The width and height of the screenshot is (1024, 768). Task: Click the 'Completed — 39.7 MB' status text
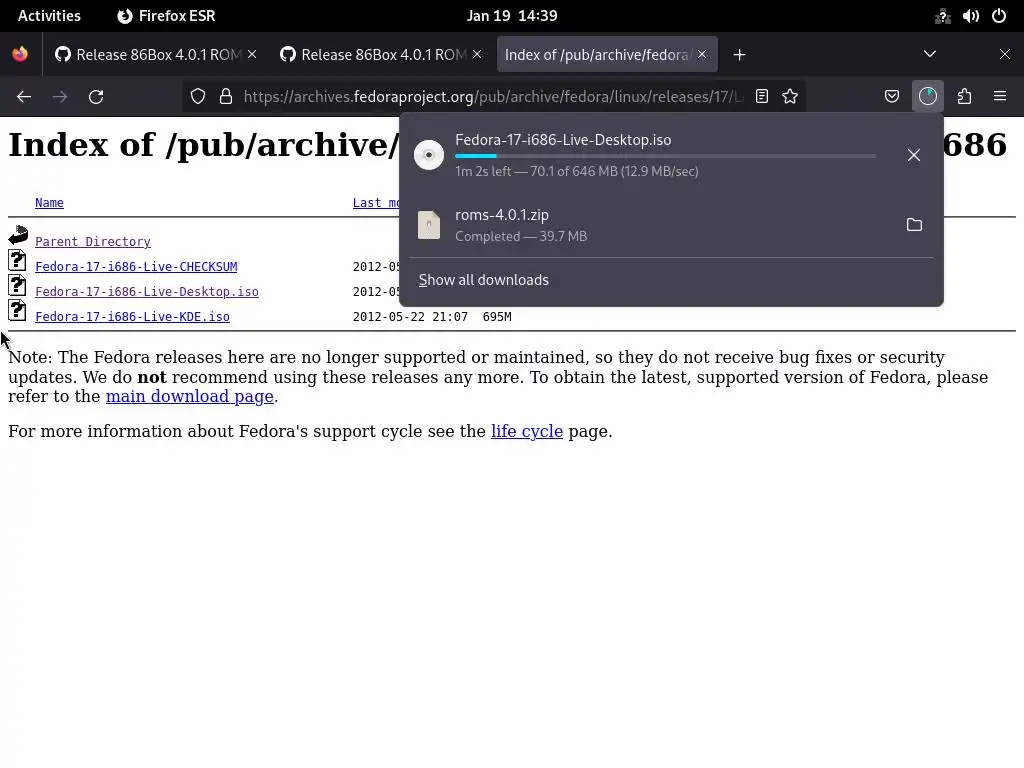(x=521, y=236)
